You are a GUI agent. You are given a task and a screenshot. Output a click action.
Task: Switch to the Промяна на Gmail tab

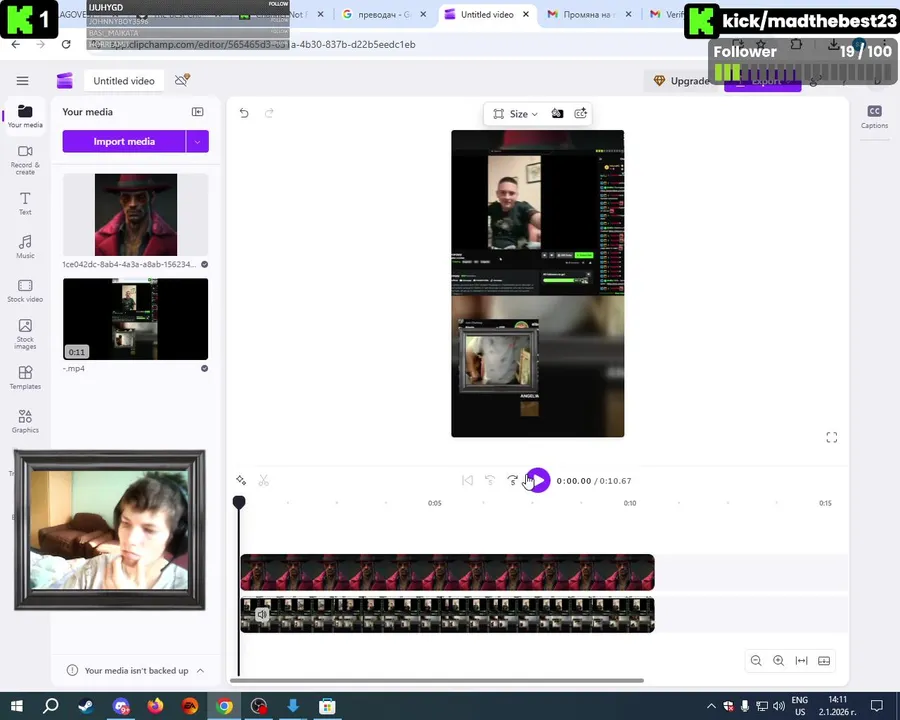[x=588, y=14]
